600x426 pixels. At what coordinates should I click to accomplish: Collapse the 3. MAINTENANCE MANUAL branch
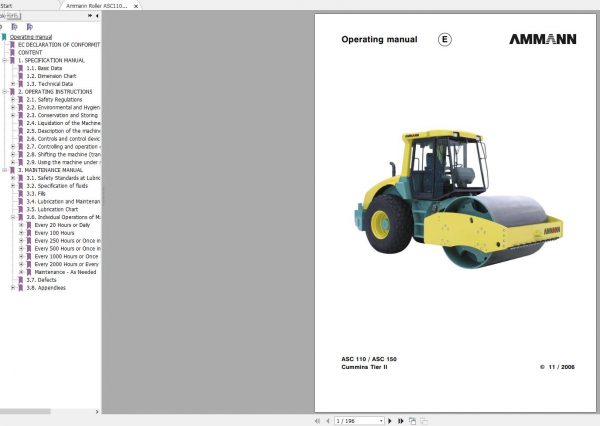pyautogui.click(x=5, y=170)
